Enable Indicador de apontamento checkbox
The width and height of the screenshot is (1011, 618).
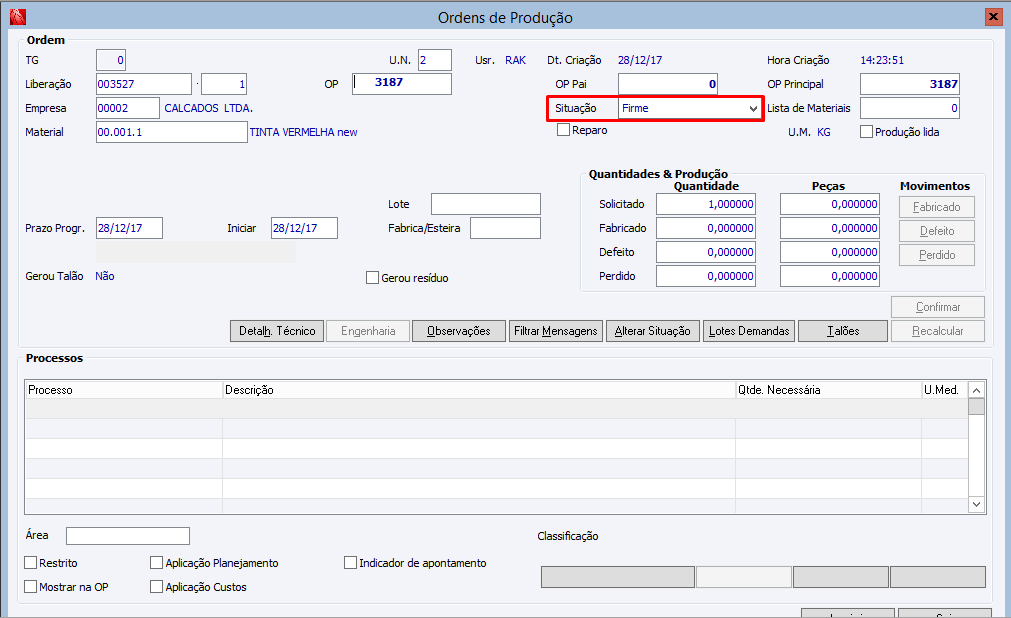click(x=350, y=563)
